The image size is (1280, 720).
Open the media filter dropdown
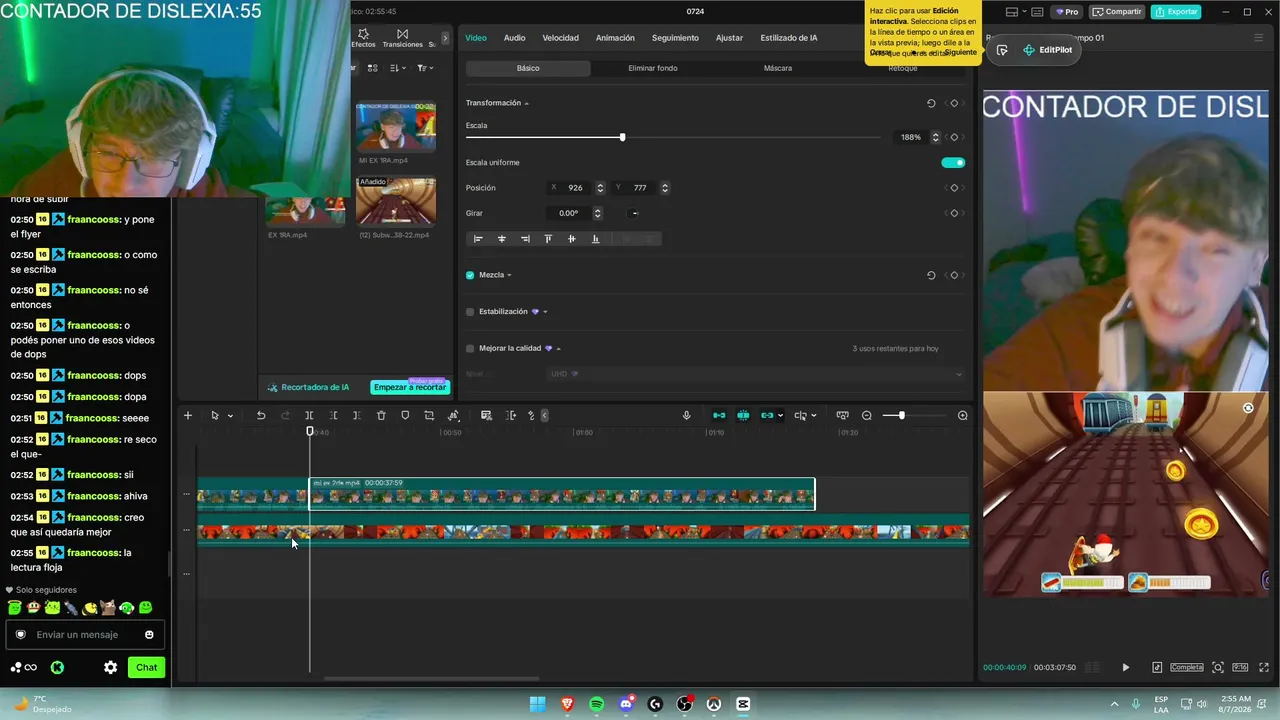click(425, 68)
